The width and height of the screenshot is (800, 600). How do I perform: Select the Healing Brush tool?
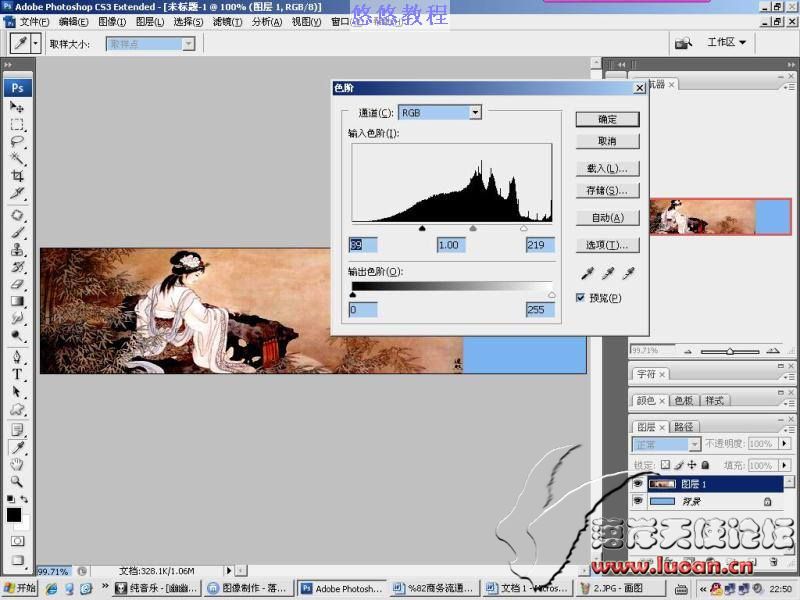point(17,215)
